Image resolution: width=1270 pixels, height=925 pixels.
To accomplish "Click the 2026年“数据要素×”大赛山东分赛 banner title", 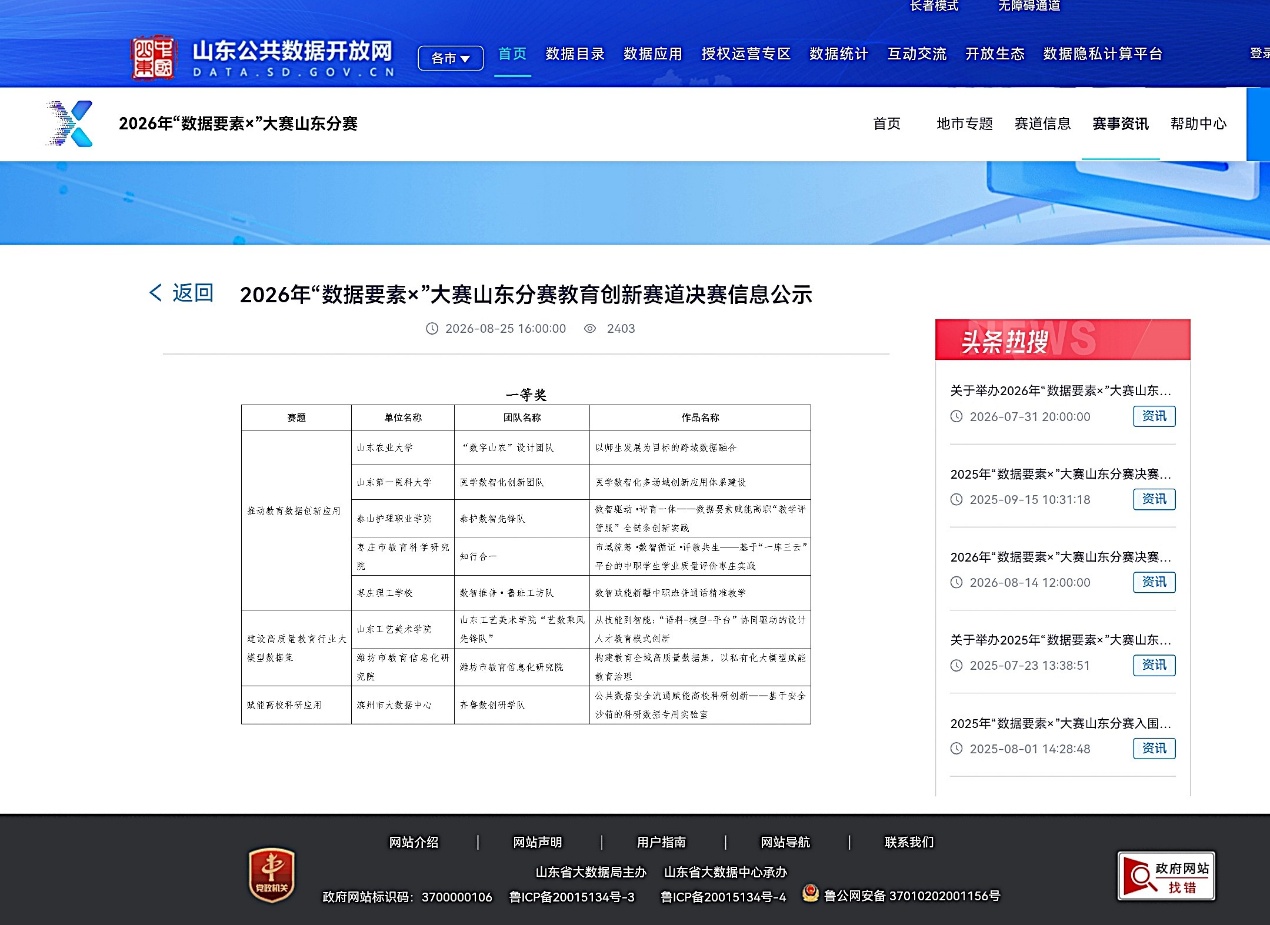I will tap(238, 124).
